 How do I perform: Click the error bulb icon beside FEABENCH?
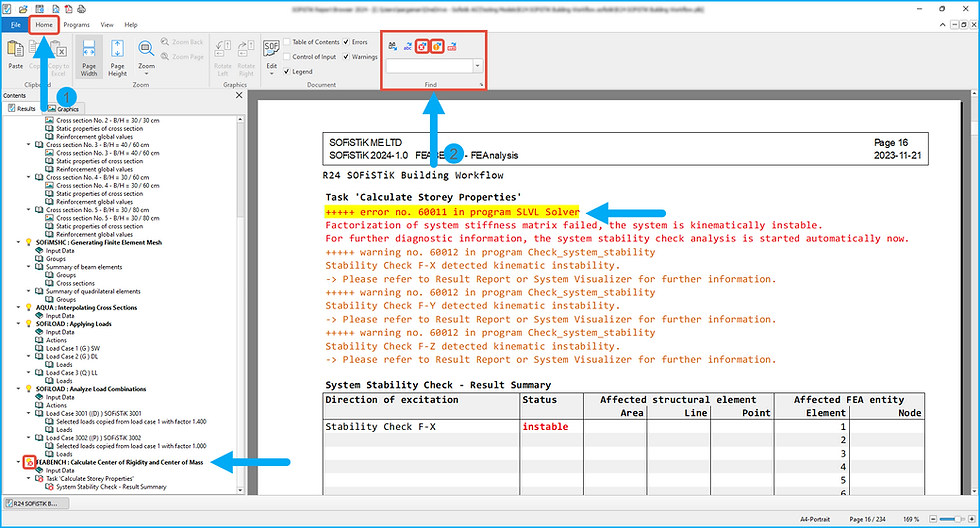pos(29,462)
